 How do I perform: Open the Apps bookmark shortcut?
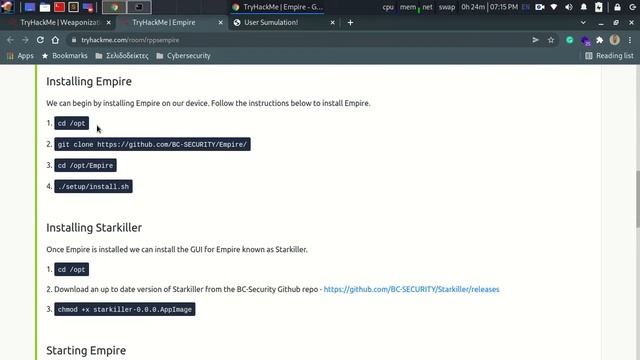click(20, 56)
